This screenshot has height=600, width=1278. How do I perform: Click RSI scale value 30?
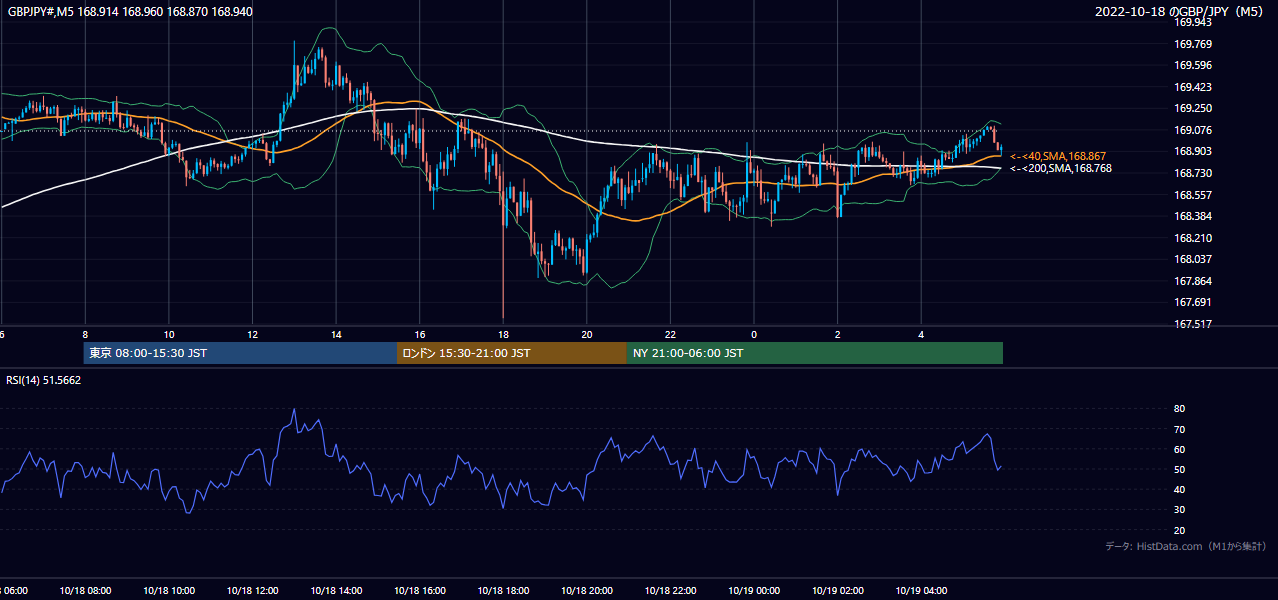1180,510
